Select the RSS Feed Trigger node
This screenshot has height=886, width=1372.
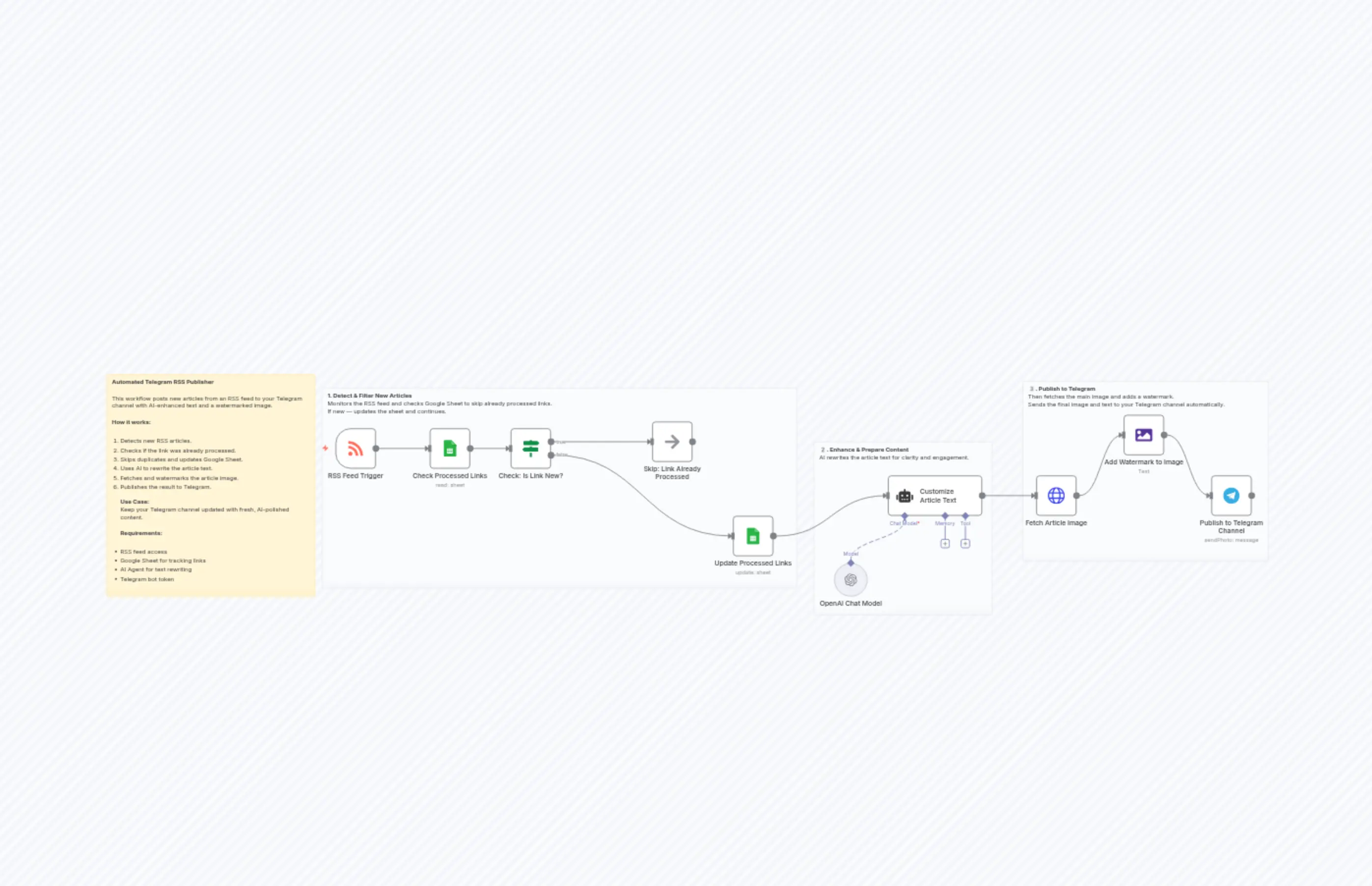click(x=355, y=449)
